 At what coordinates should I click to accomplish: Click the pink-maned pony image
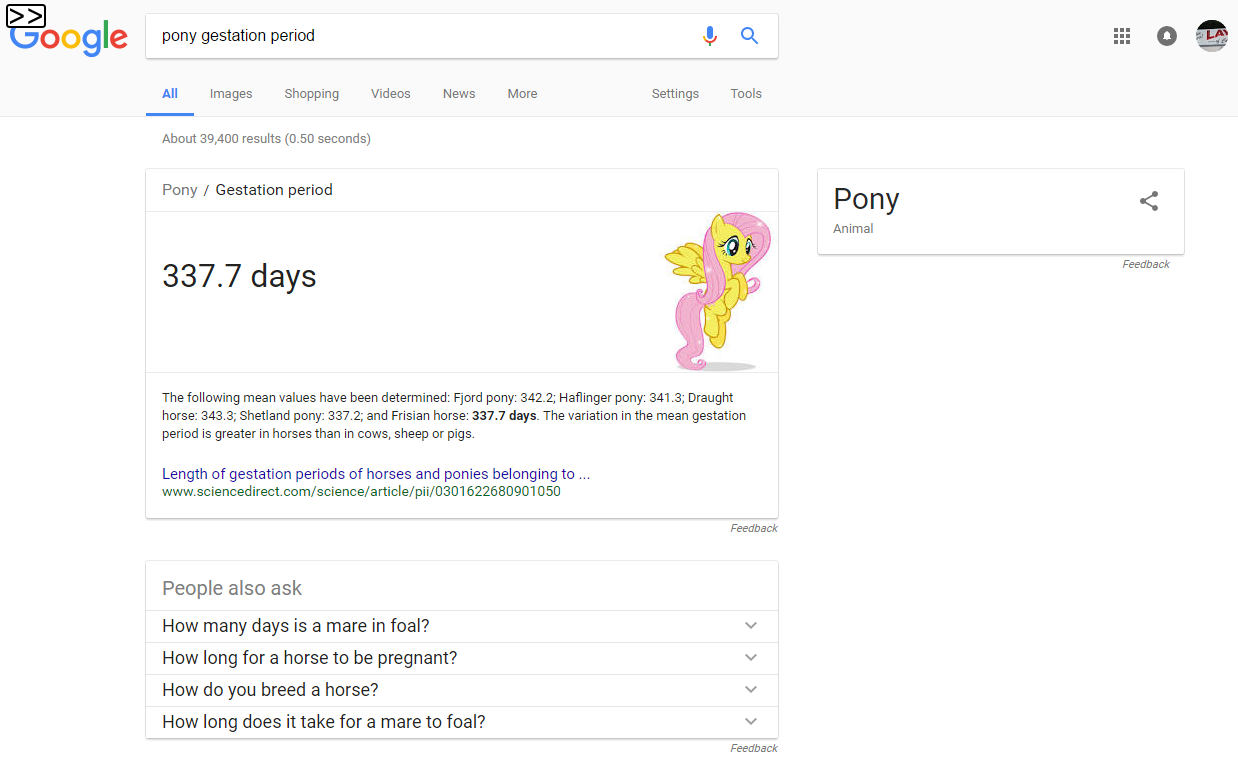717,291
